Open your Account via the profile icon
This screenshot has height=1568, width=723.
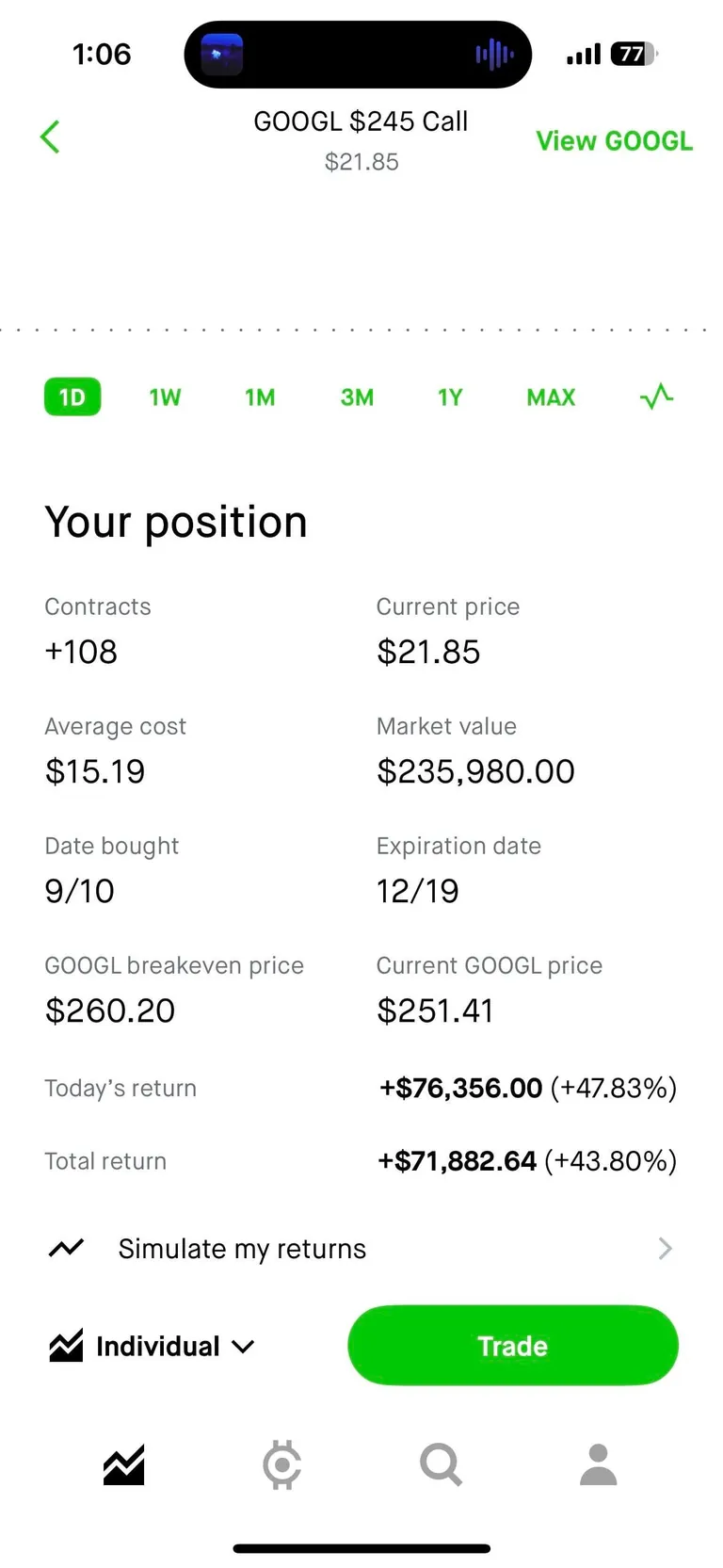[598, 1464]
